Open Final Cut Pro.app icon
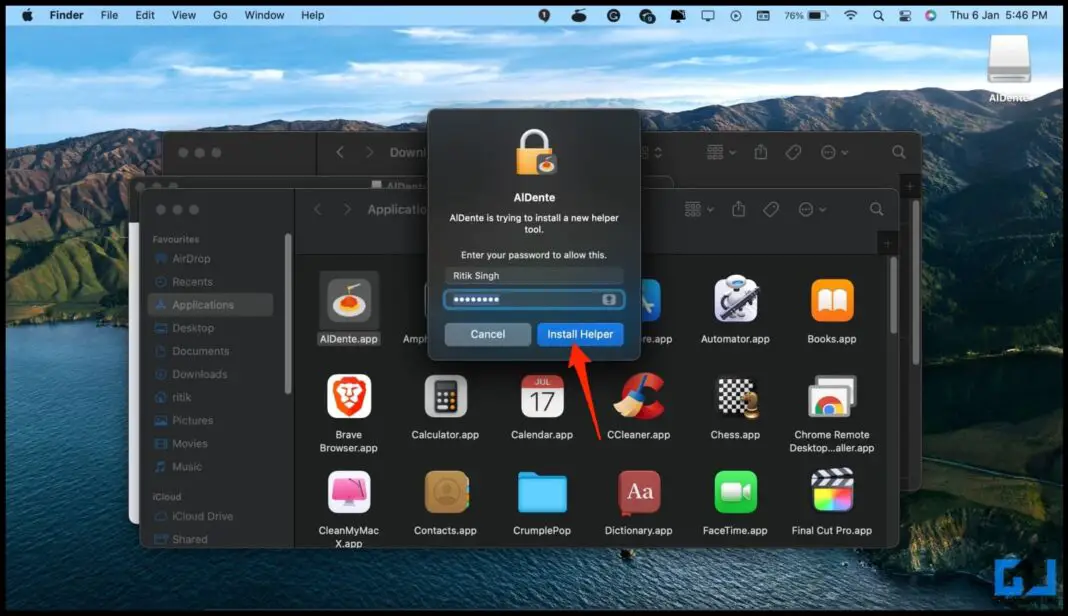Viewport: 1068px width, 616px height. coord(832,492)
